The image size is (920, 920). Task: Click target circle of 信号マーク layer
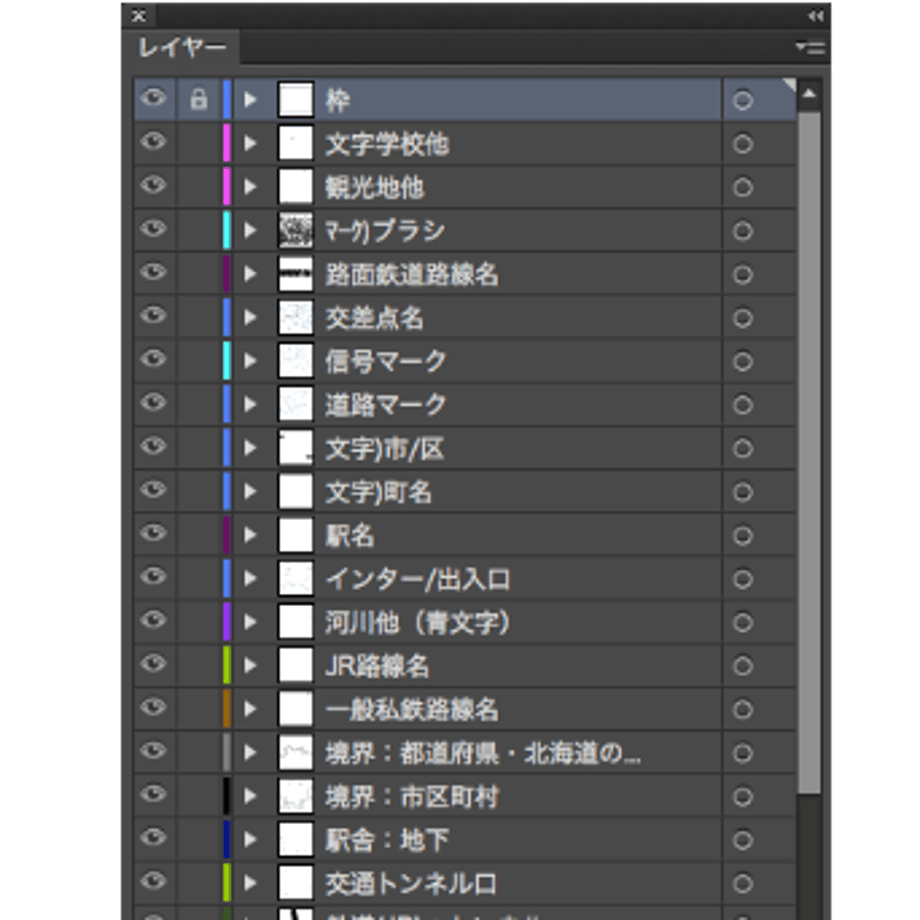pos(743,361)
